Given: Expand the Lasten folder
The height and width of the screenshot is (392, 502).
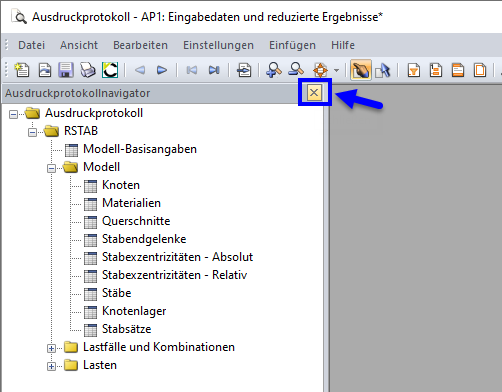Looking at the screenshot, I should (51, 366).
